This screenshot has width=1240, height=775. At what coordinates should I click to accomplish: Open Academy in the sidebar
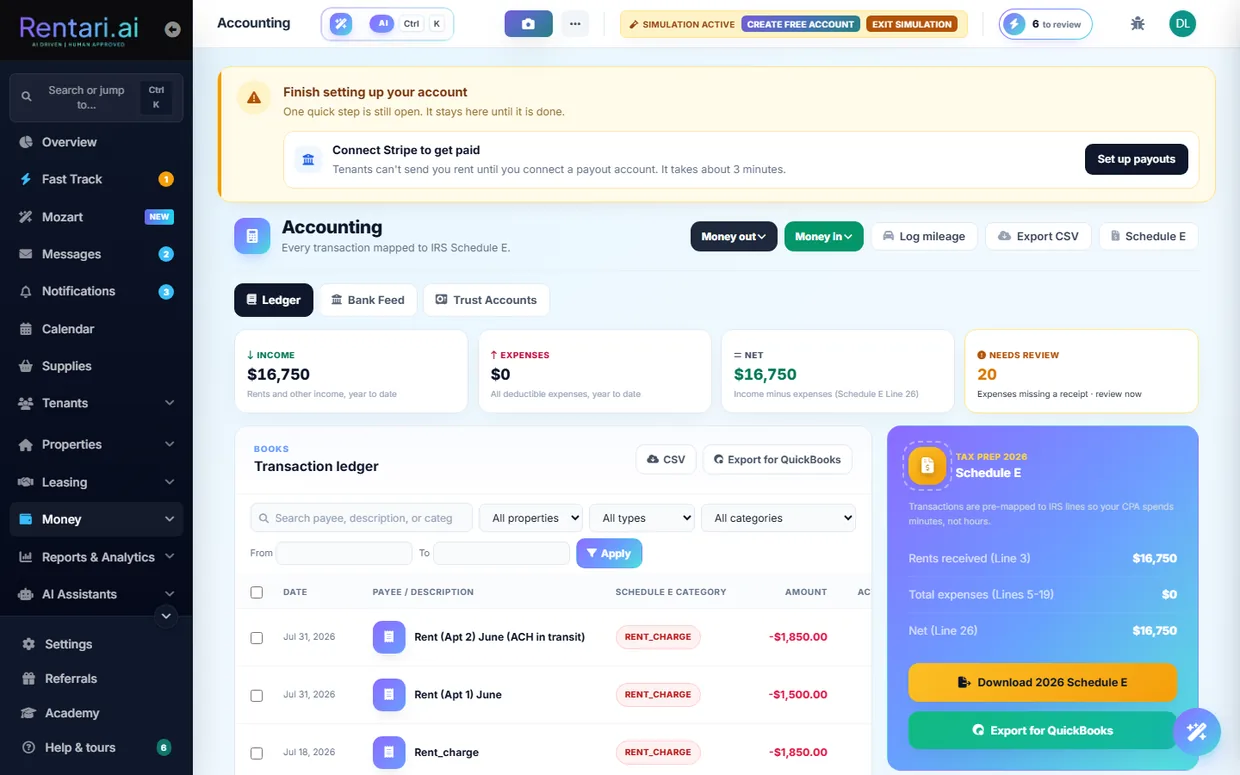[96, 713]
